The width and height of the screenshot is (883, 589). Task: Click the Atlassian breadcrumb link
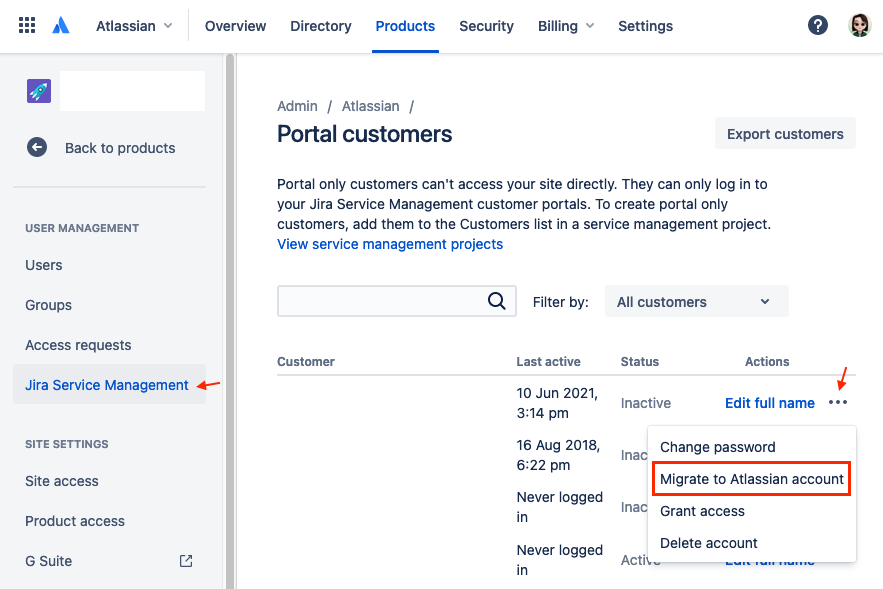[x=371, y=106]
